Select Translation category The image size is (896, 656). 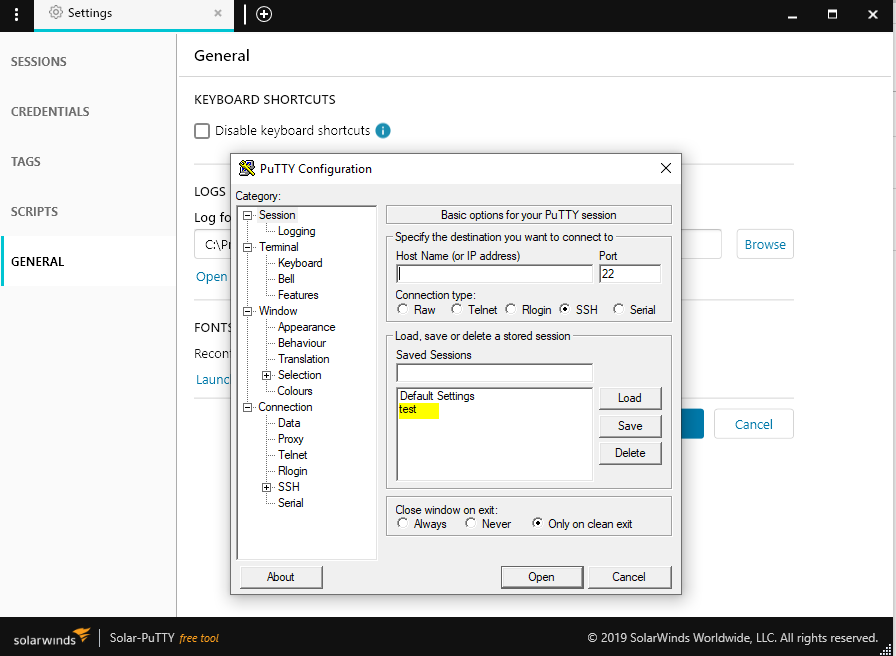(x=303, y=359)
